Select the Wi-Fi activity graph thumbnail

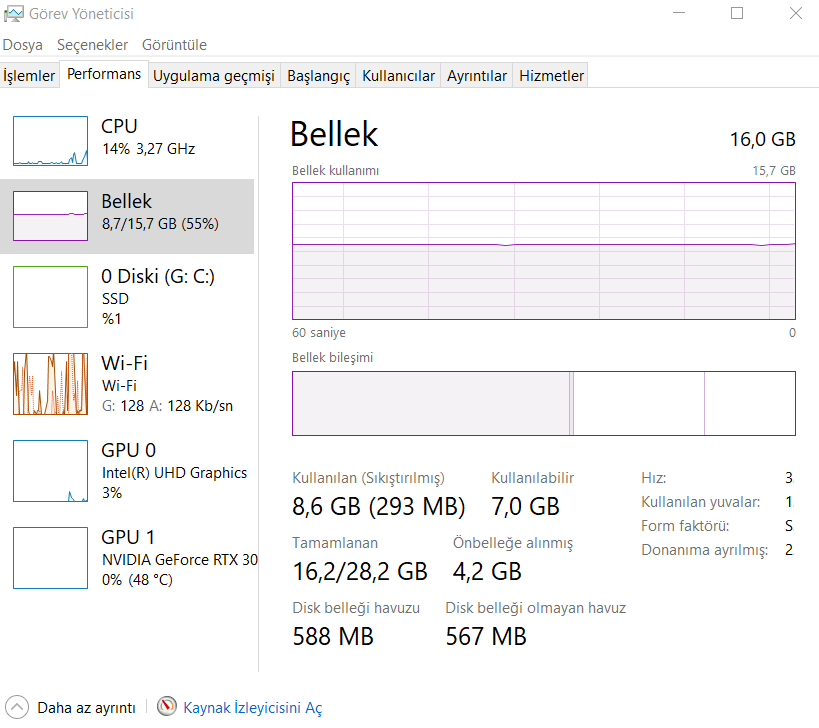(x=50, y=383)
